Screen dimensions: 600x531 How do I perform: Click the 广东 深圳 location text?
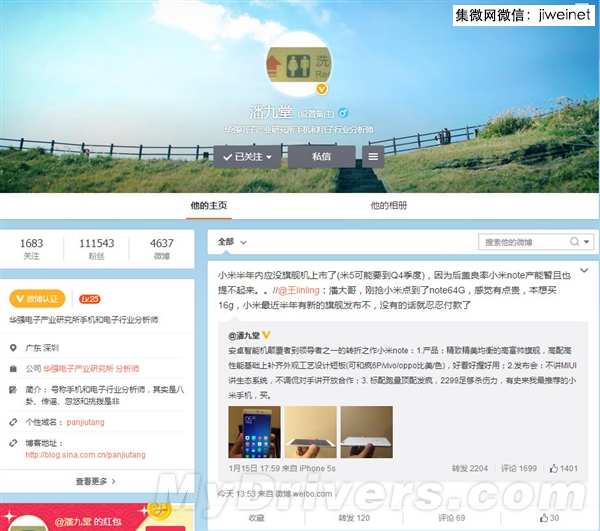[42, 348]
